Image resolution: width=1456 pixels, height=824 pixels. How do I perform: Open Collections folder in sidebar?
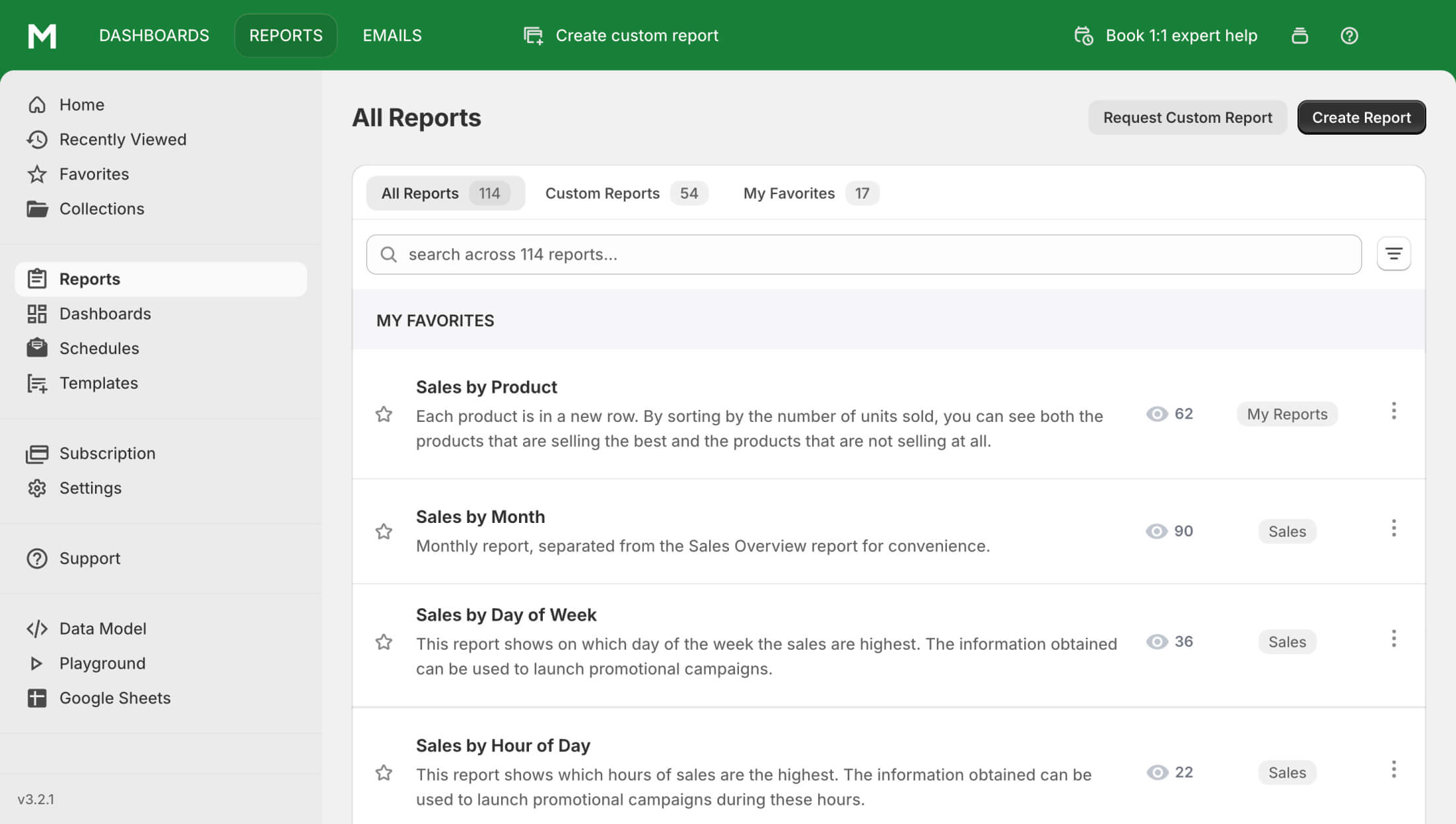(x=101, y=209)
